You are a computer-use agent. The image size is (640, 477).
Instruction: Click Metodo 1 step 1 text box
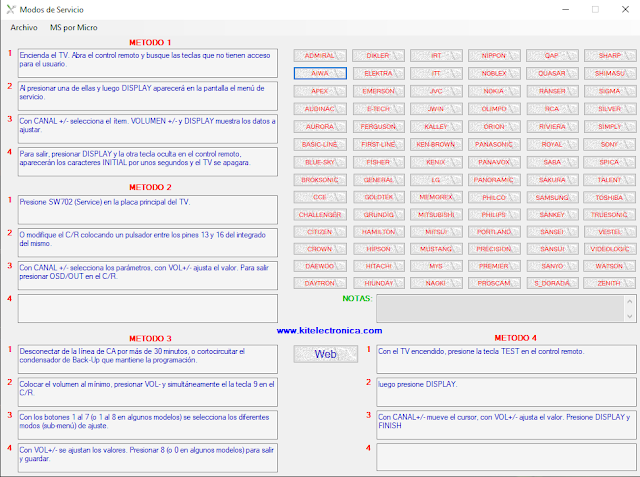148,63
